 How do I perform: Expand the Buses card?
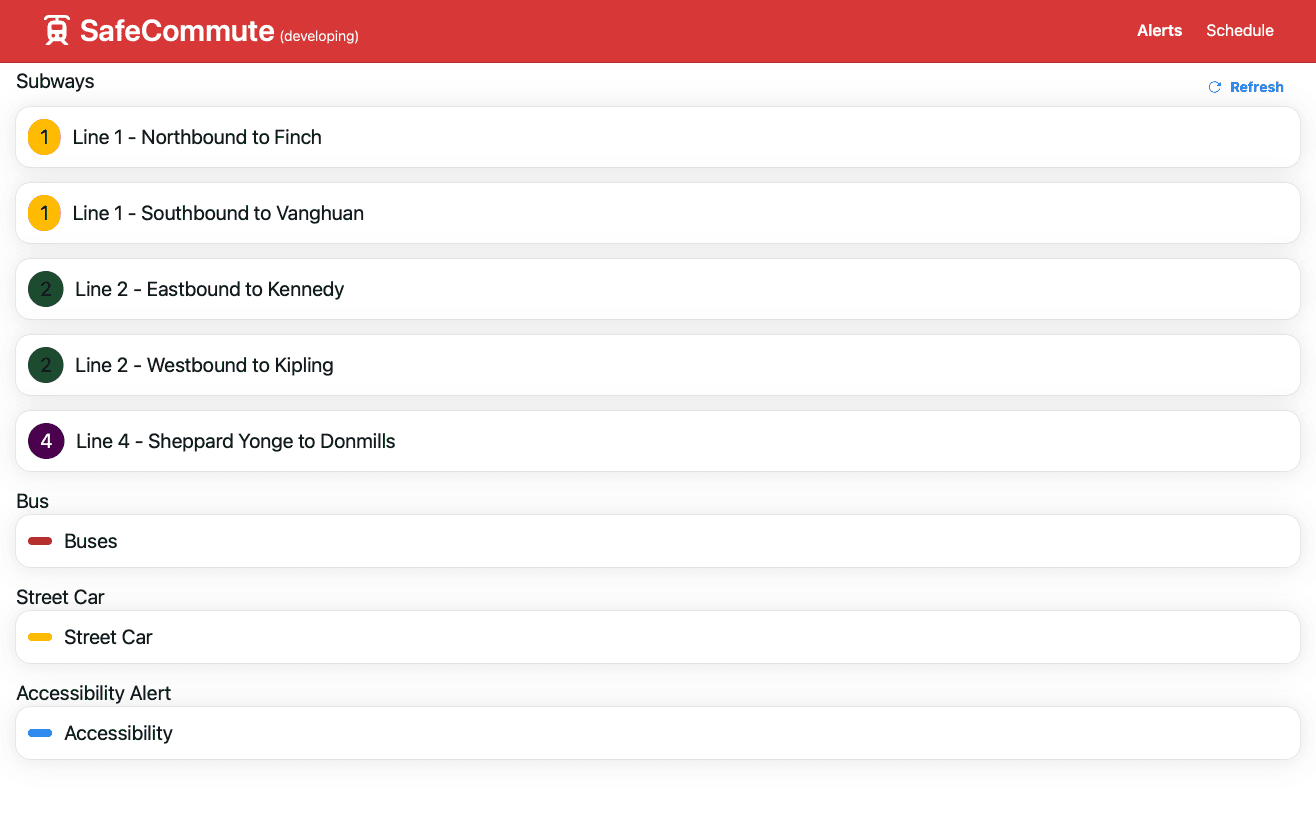click(658, 540)
